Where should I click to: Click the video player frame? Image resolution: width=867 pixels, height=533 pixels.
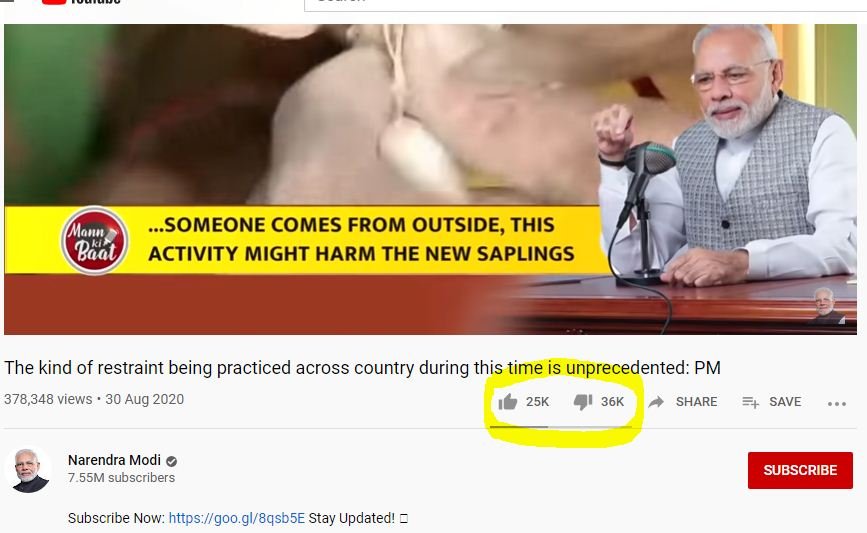(x=430, y=179)
